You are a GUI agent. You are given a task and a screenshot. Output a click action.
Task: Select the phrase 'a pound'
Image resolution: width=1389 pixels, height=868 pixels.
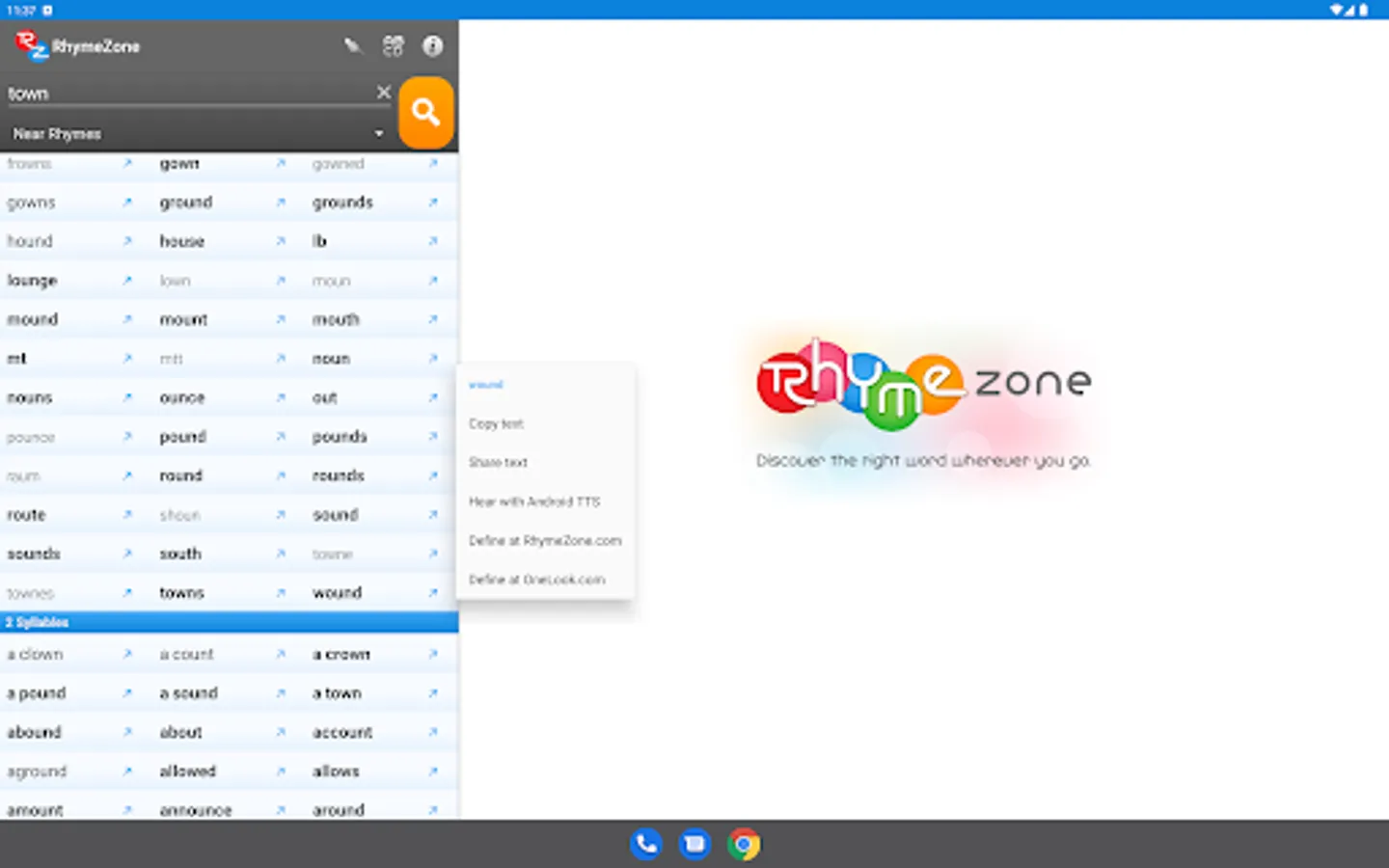click(x=37, y=692)
